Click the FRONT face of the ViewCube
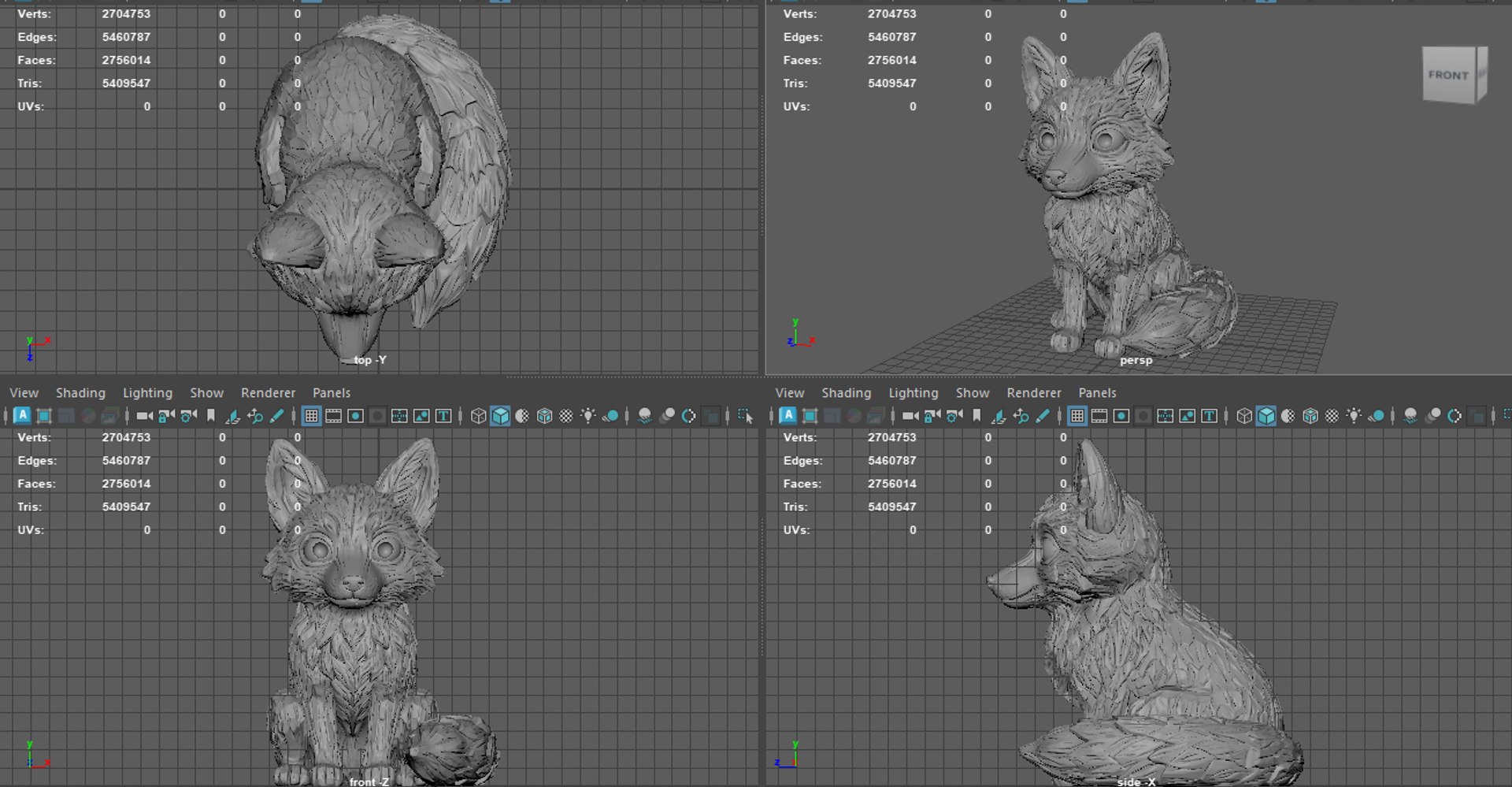The height and width of the screenshot is (787, 1512). [1448, 76]
